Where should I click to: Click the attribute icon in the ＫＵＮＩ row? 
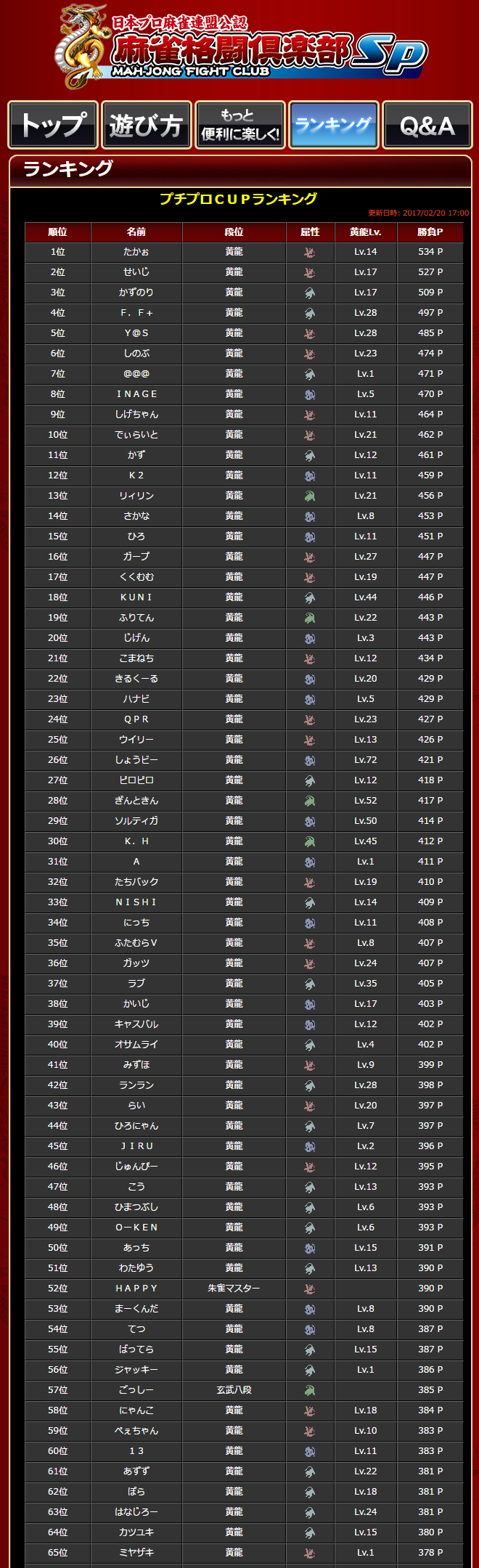(310, 598)
